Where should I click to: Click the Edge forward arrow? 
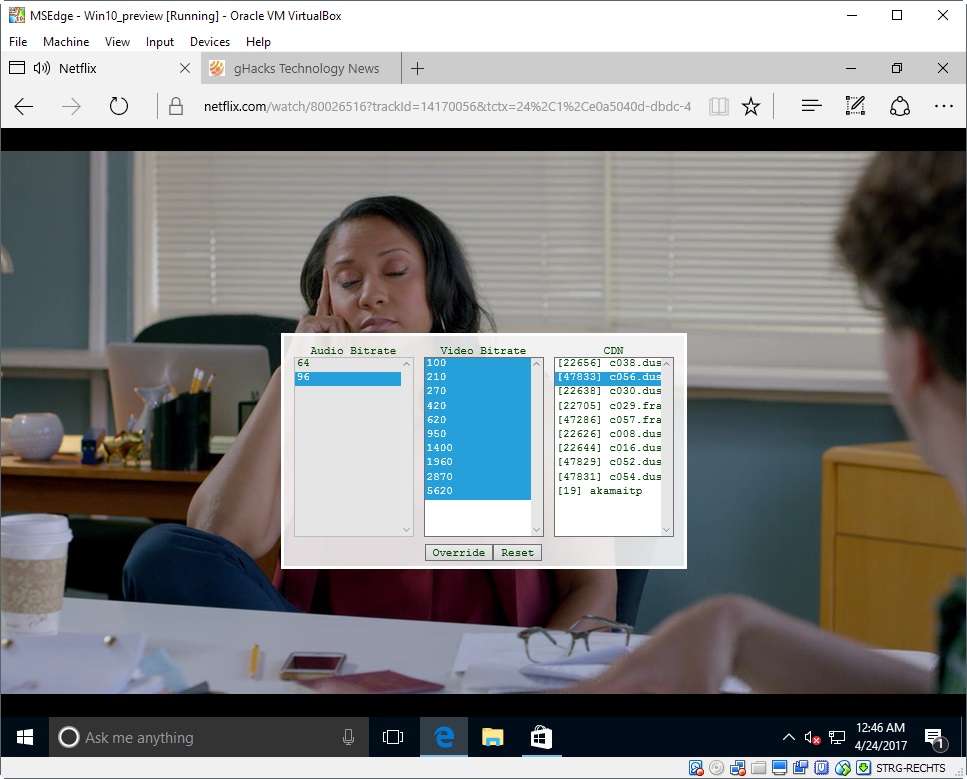pos(71,107)
